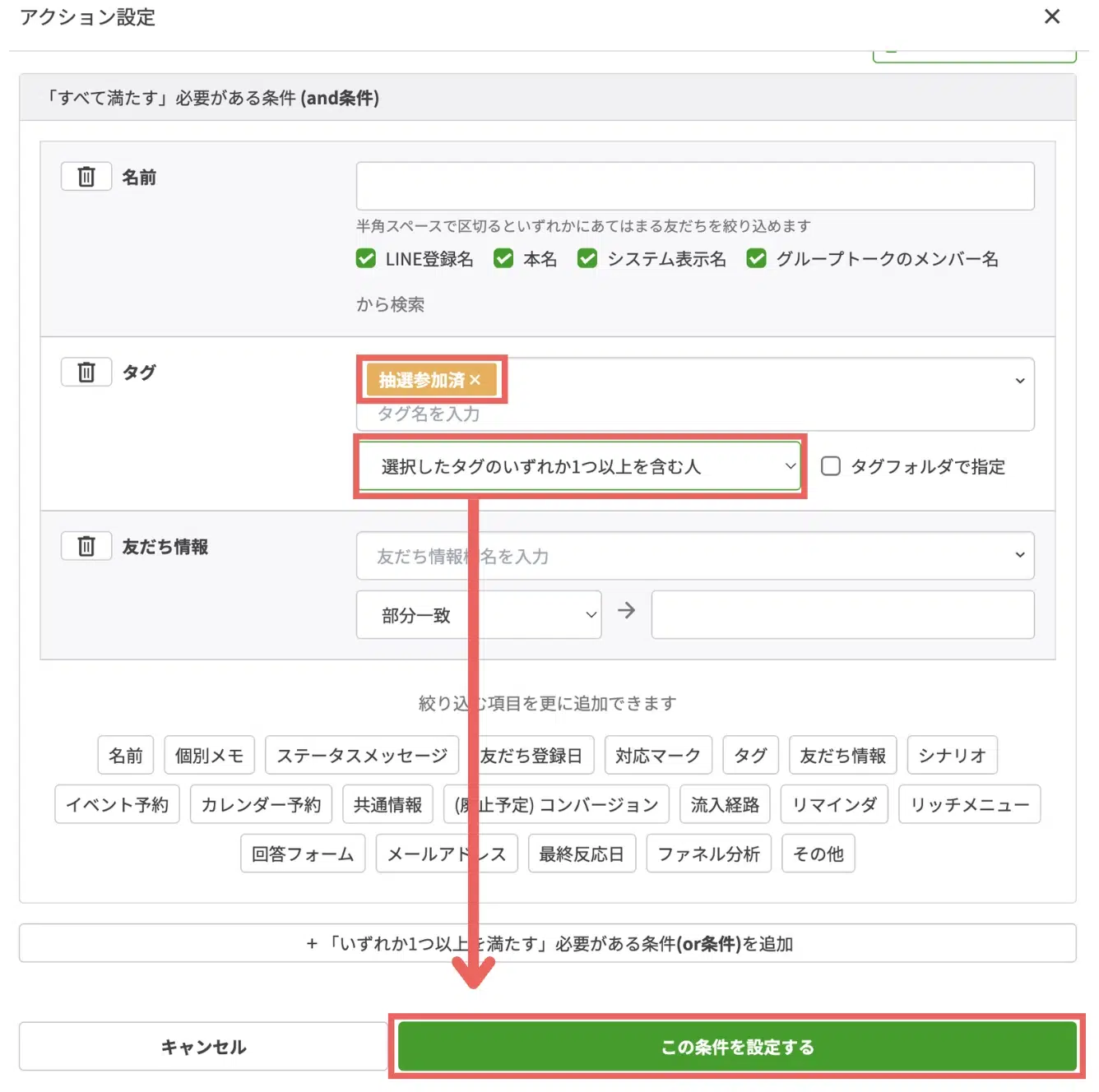Open 選択したタグのいずれか1つ以上を含む人 dropdown
This screenshot has width=1099, height=1092.
pos(580,466)
